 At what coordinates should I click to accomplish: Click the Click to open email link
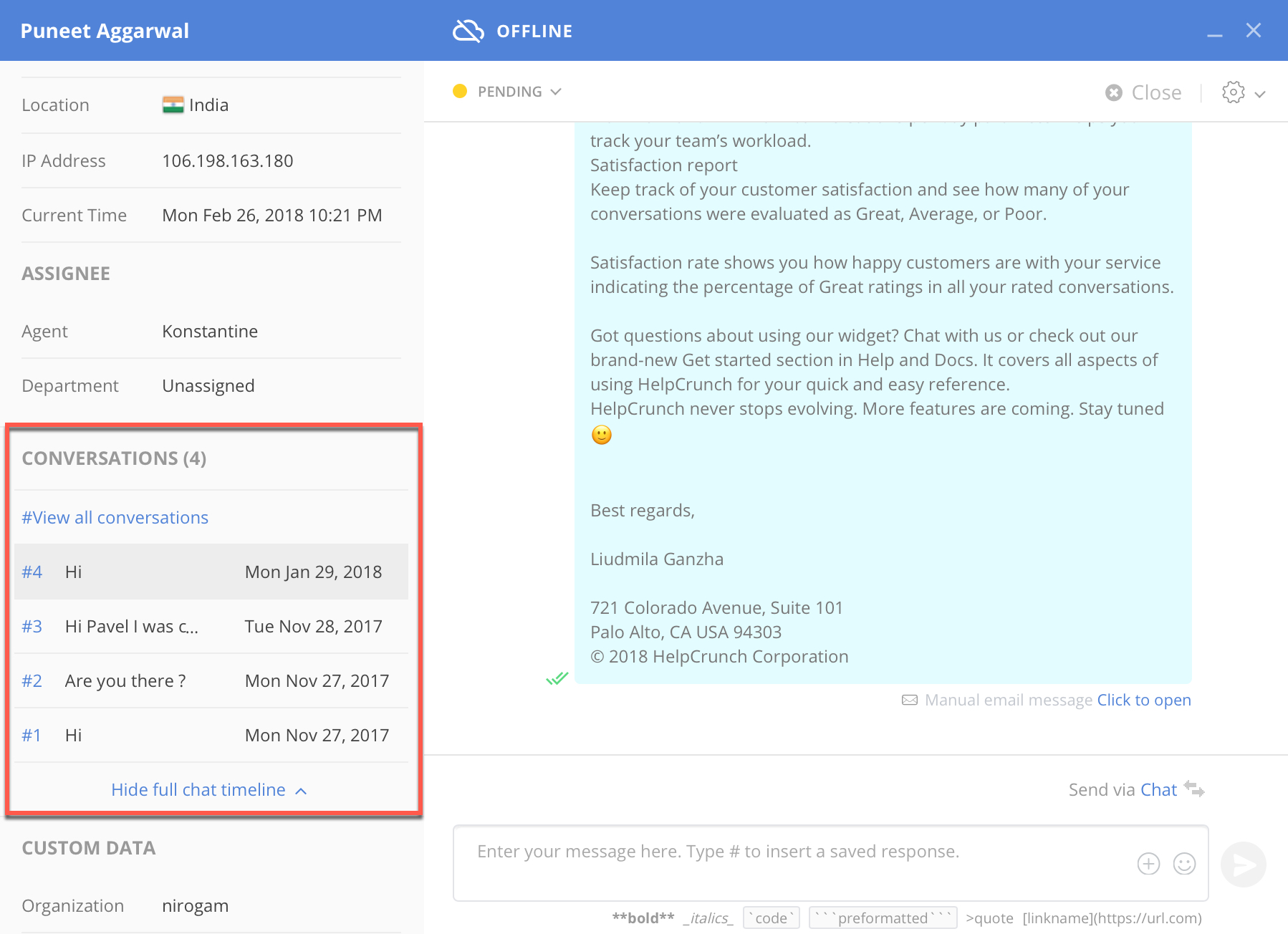1144,700
